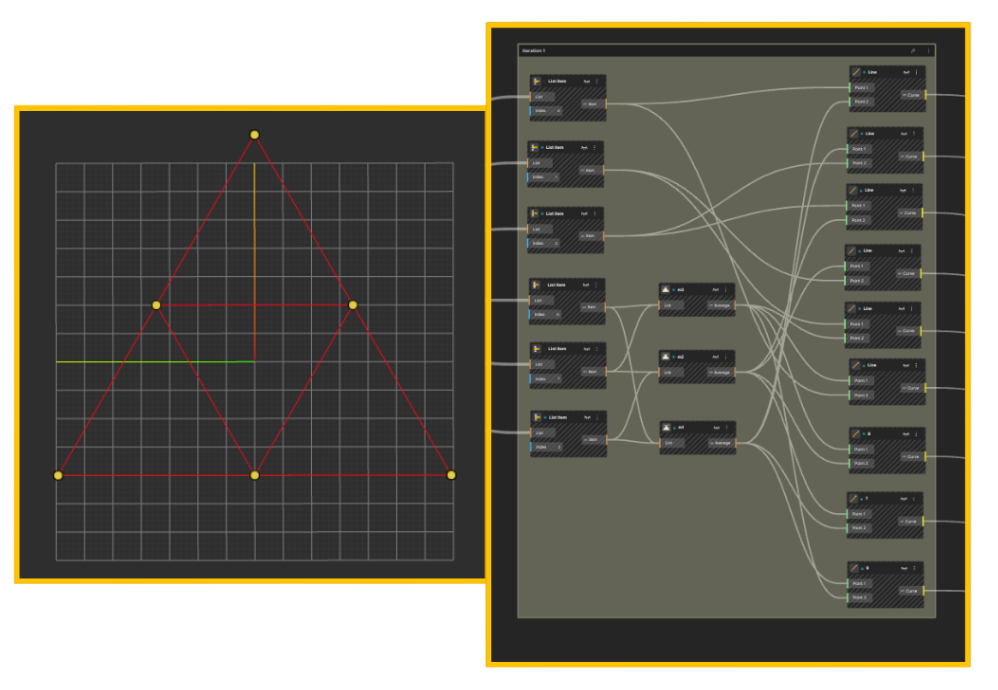
Task: Toggle the preview icon on node 9
Action: [x=862, y=568]
